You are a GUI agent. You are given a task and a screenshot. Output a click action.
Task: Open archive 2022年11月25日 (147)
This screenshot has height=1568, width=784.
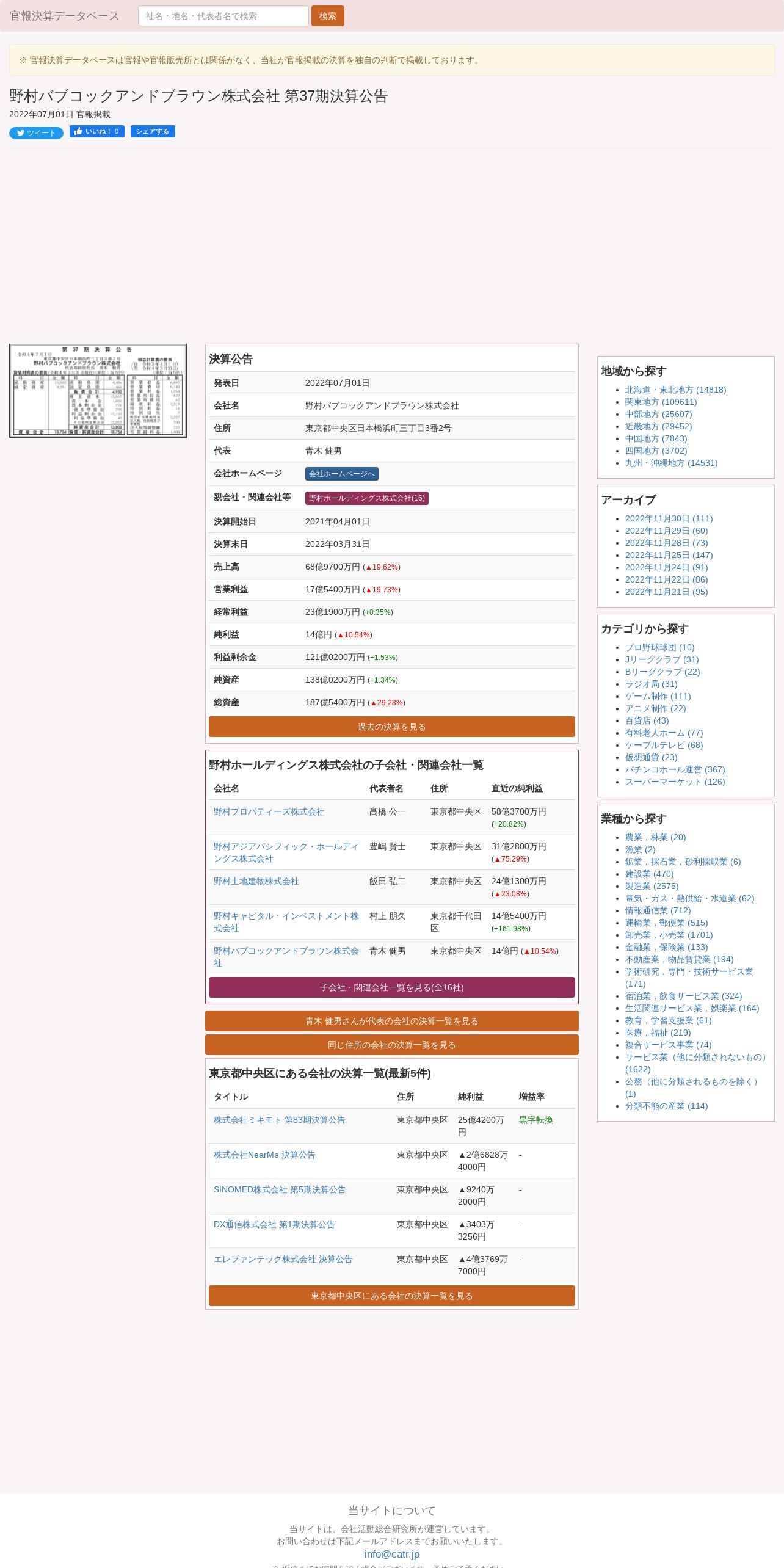click(669, 555)
